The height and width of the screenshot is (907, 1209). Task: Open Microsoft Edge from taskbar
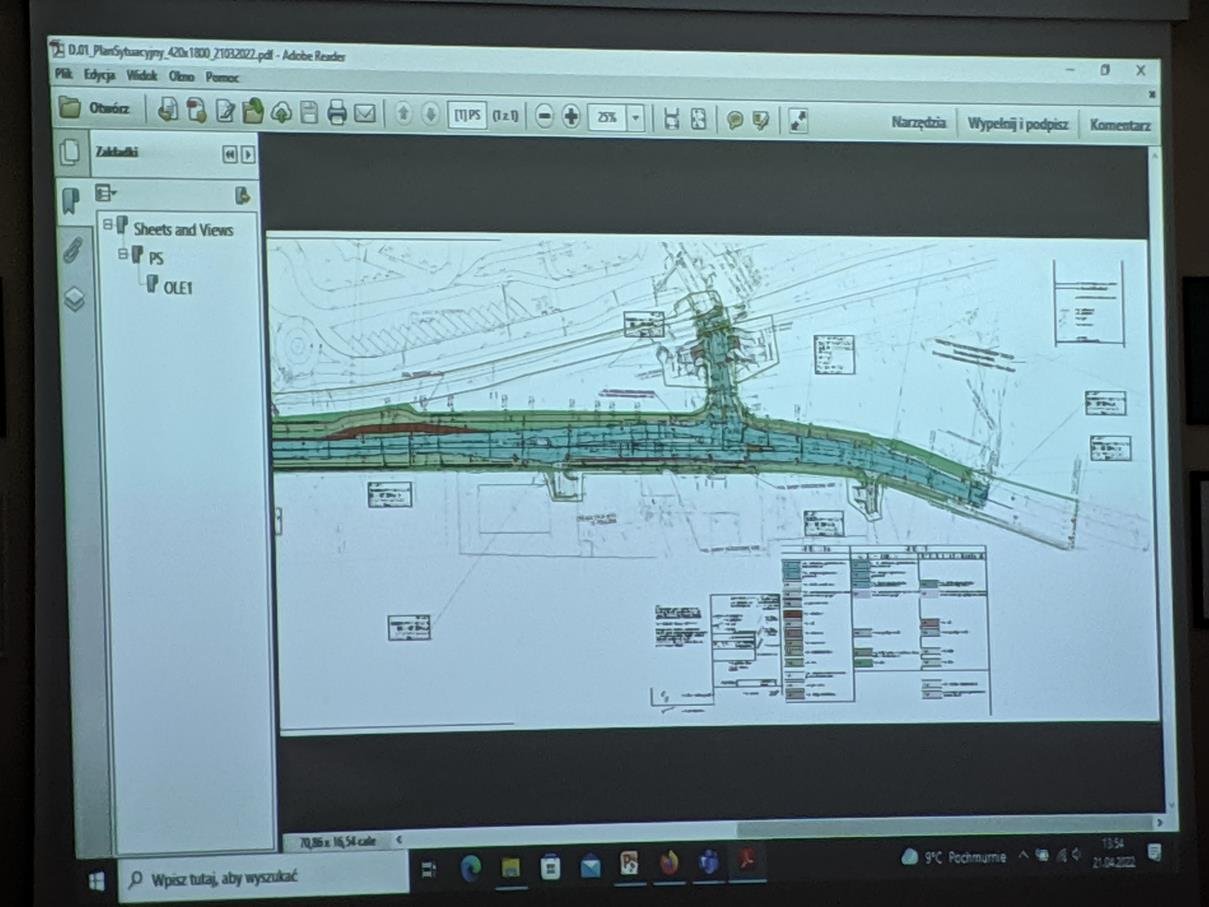(x=471, y=868)
